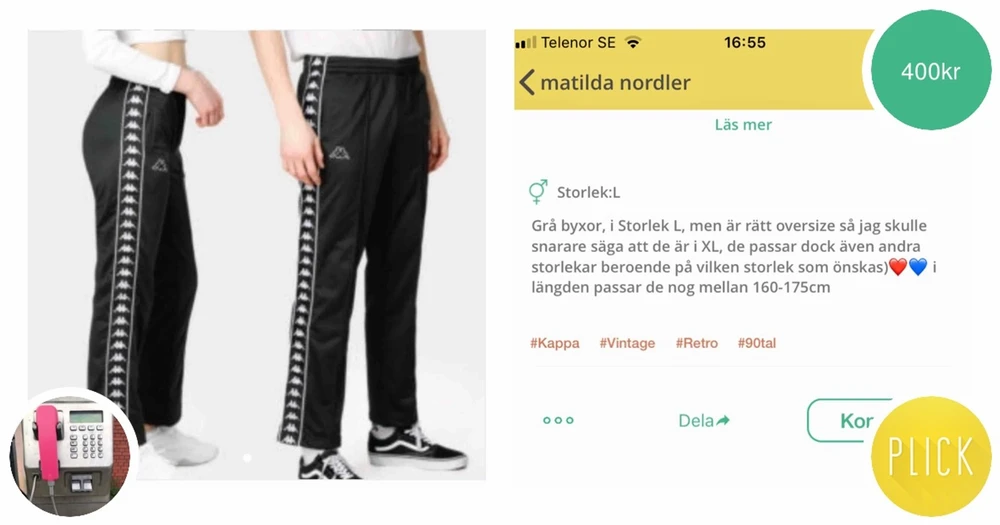Click the share arrow beside Dela
This screenshot has height=525, width=1000.
(x=723, y=421)
